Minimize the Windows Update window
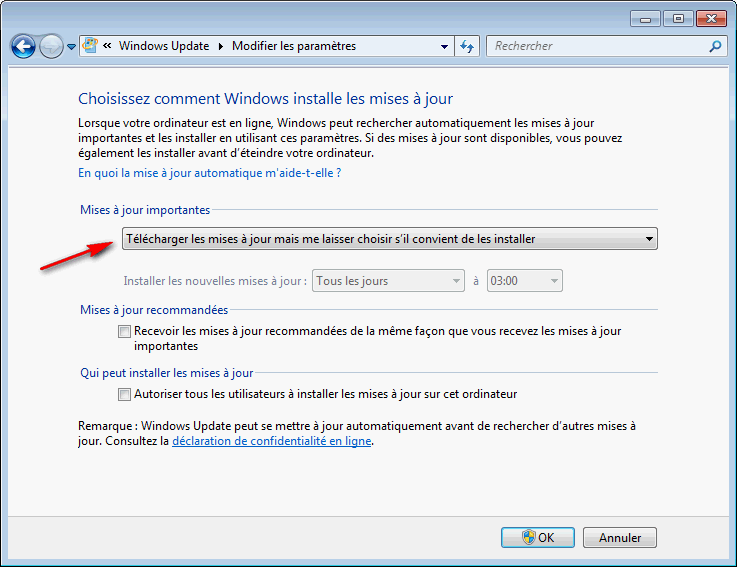737x567 pixels. click(645, 19)
